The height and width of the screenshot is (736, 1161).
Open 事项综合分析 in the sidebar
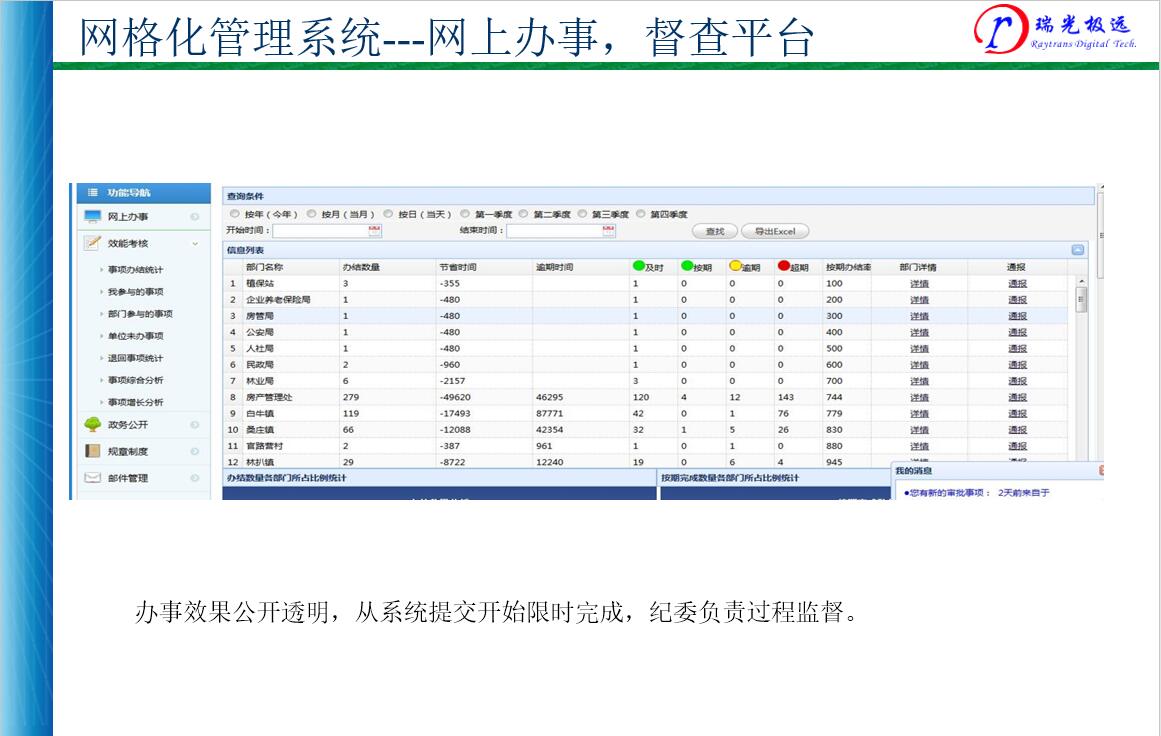coord(135,380)
